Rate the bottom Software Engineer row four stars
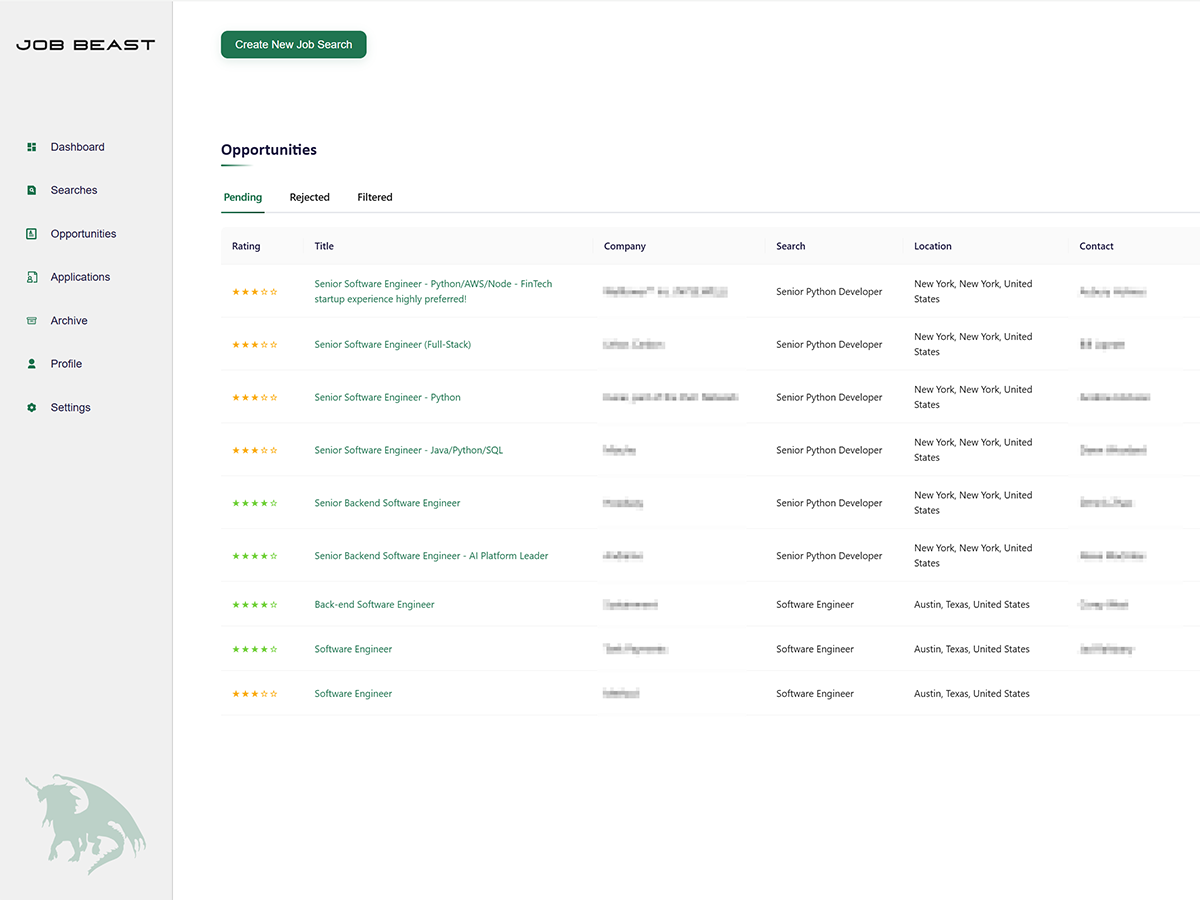The height and width of the screenshot is (900, 1200). pyautogui.click(x=263, y=693)
